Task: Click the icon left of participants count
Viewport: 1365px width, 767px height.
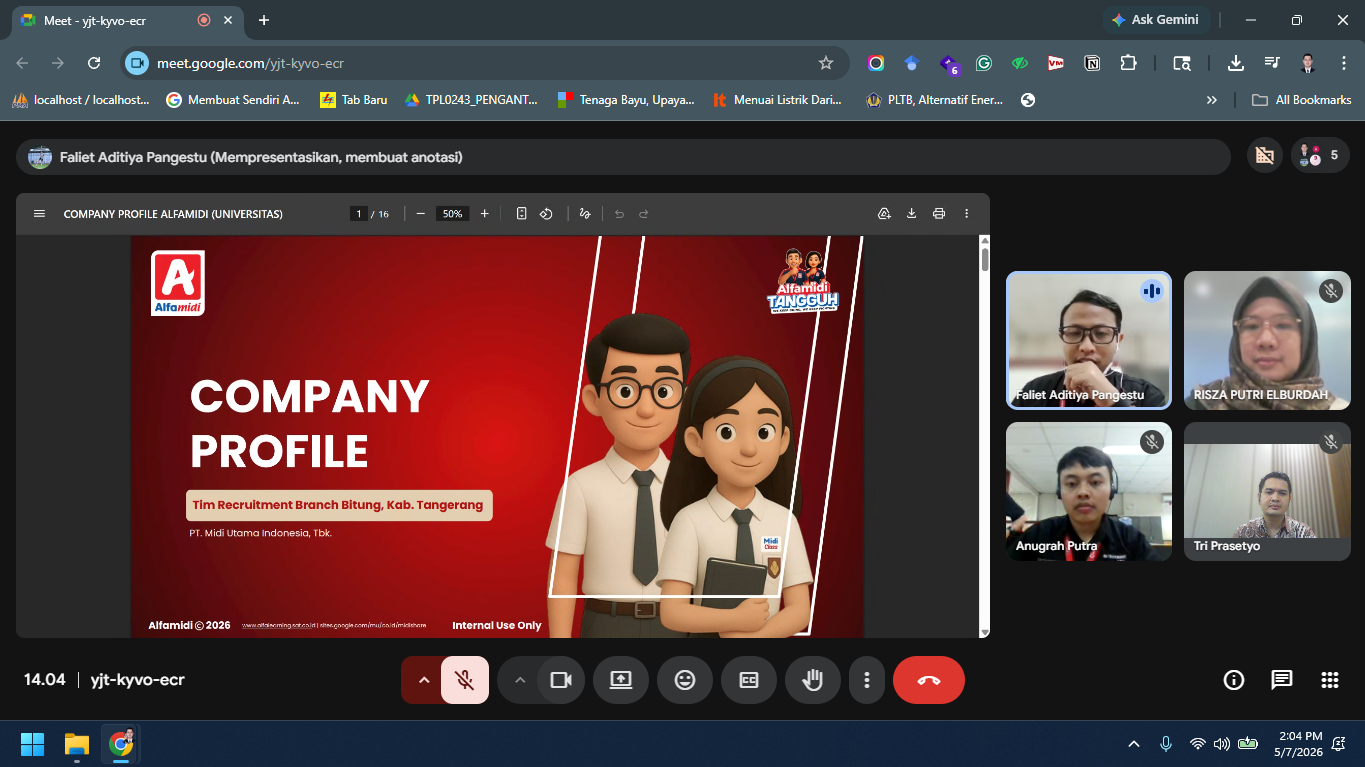Action: (x=1265, y=155)
